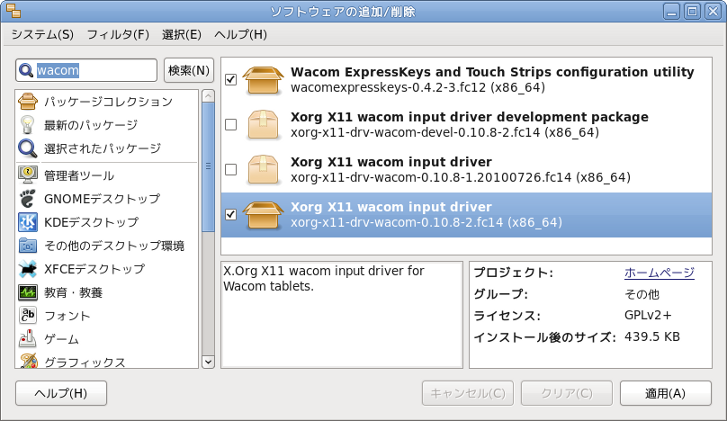Click the wacom-devel package box icon
The image size is (727, 421).
pos(263,125)
